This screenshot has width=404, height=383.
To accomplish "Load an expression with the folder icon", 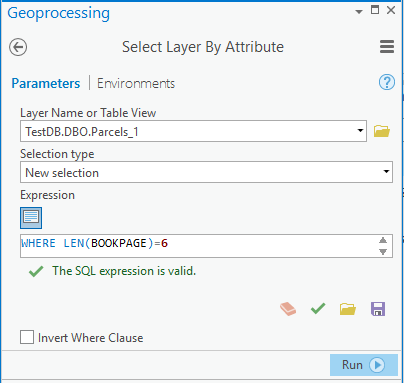I will pos(348,309).
